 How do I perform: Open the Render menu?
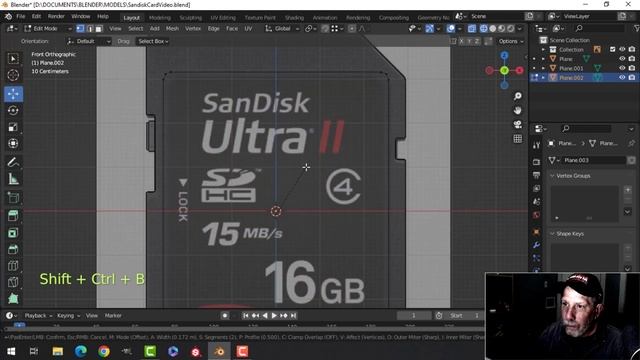[x=56, y=16]
